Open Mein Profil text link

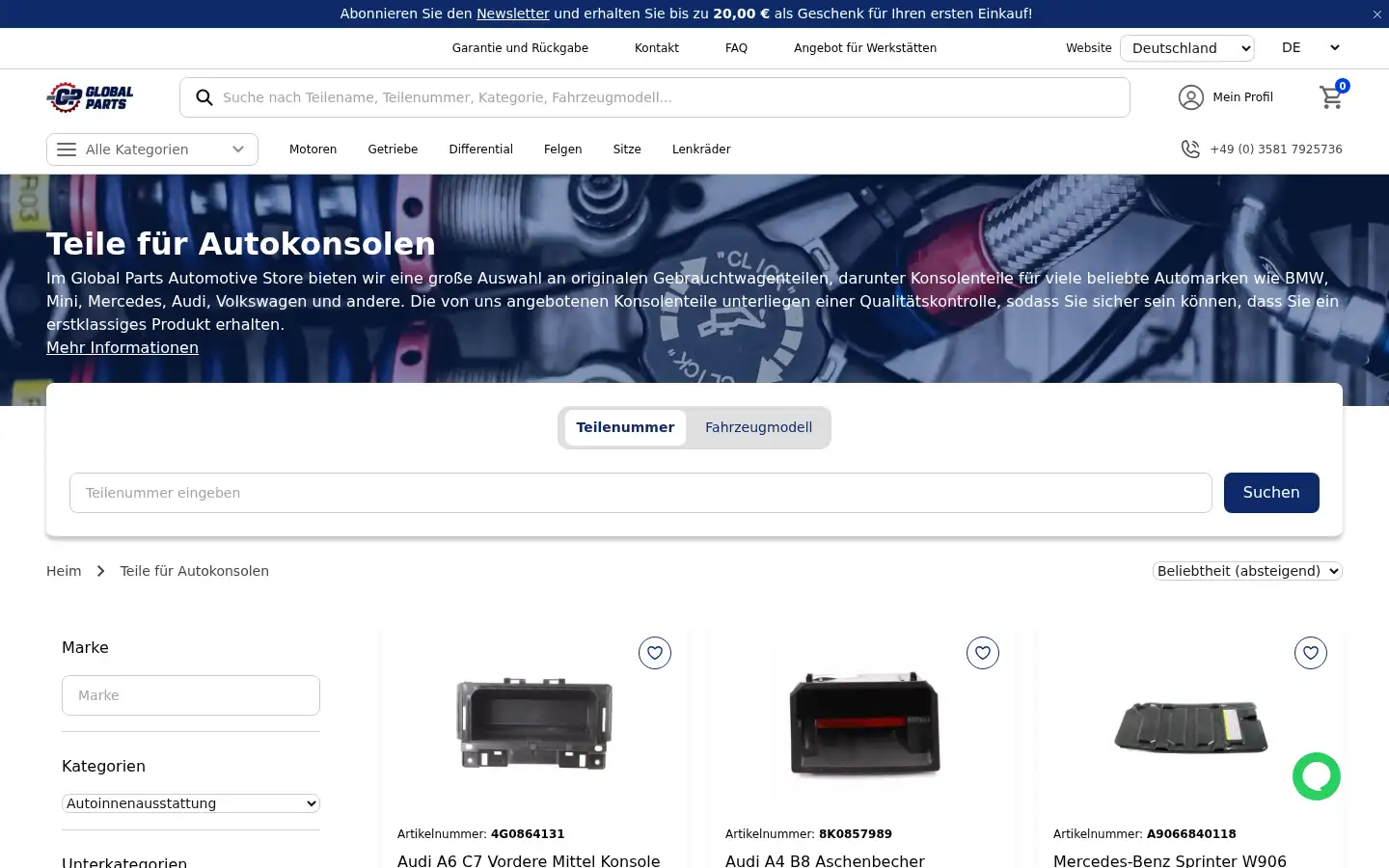pyautogui.click(x=1242, y=97)
